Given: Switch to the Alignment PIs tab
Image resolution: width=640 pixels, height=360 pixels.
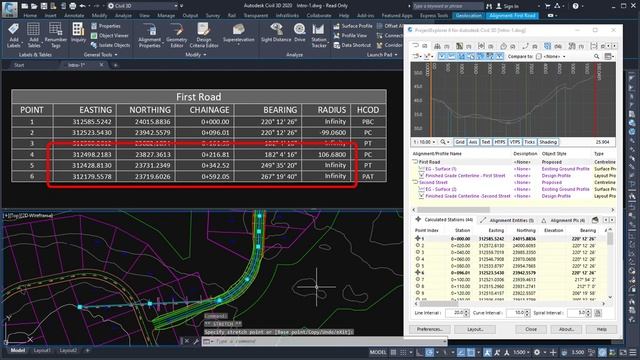Looking at the screenshot, I should (x=564, y=220).
